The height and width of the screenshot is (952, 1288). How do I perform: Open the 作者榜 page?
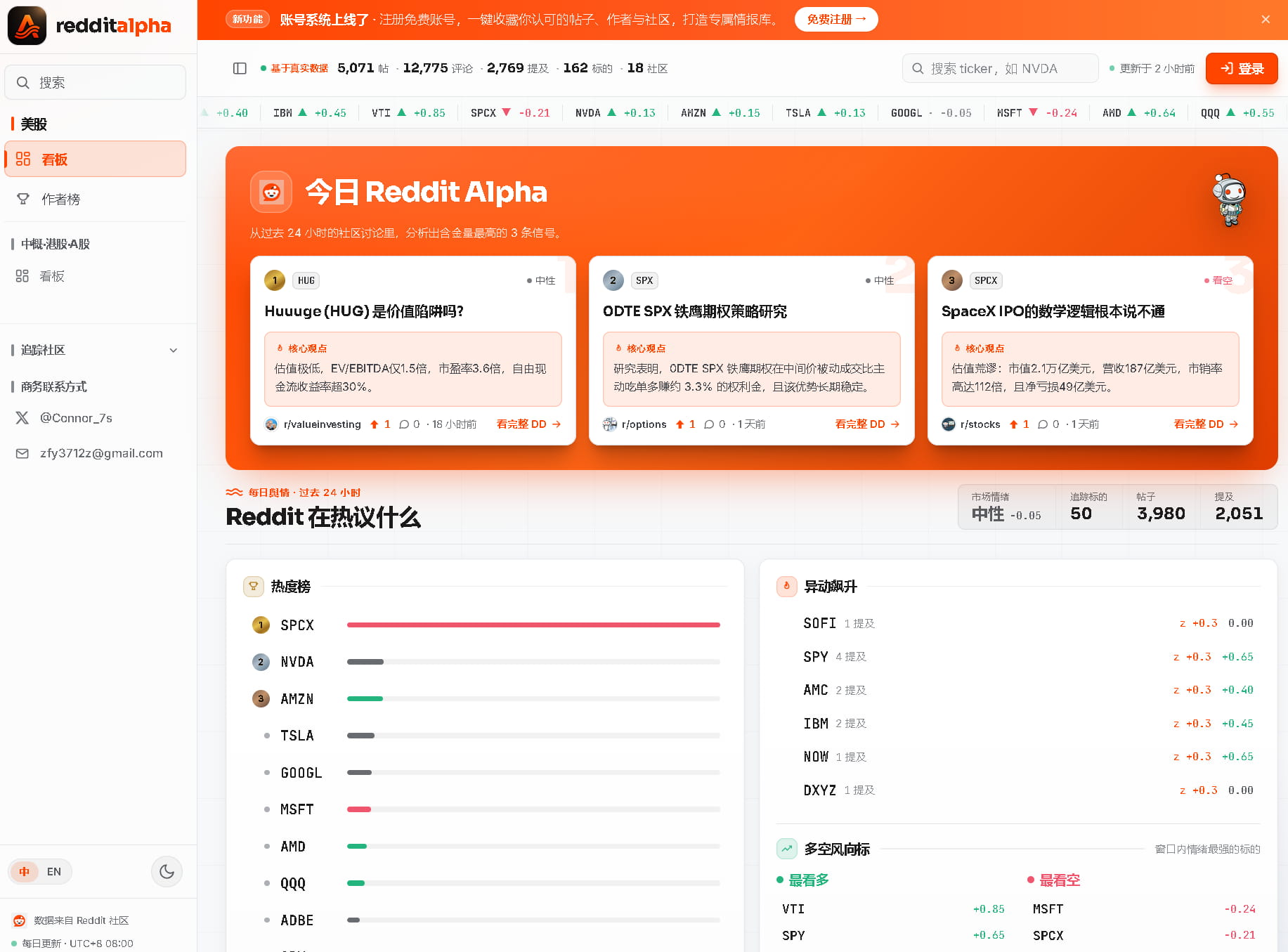(x=96, y=199)
